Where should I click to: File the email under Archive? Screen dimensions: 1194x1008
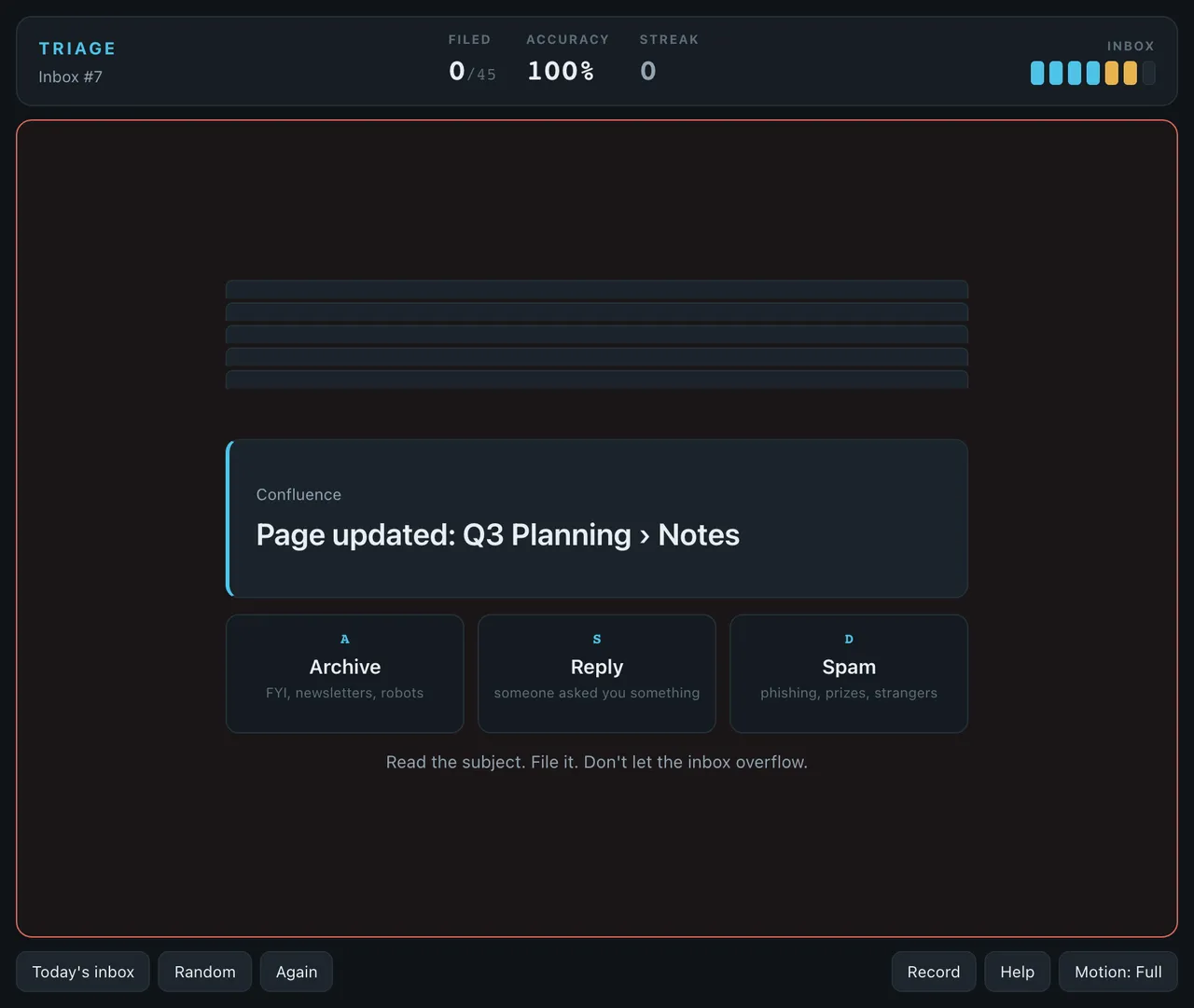344,673
